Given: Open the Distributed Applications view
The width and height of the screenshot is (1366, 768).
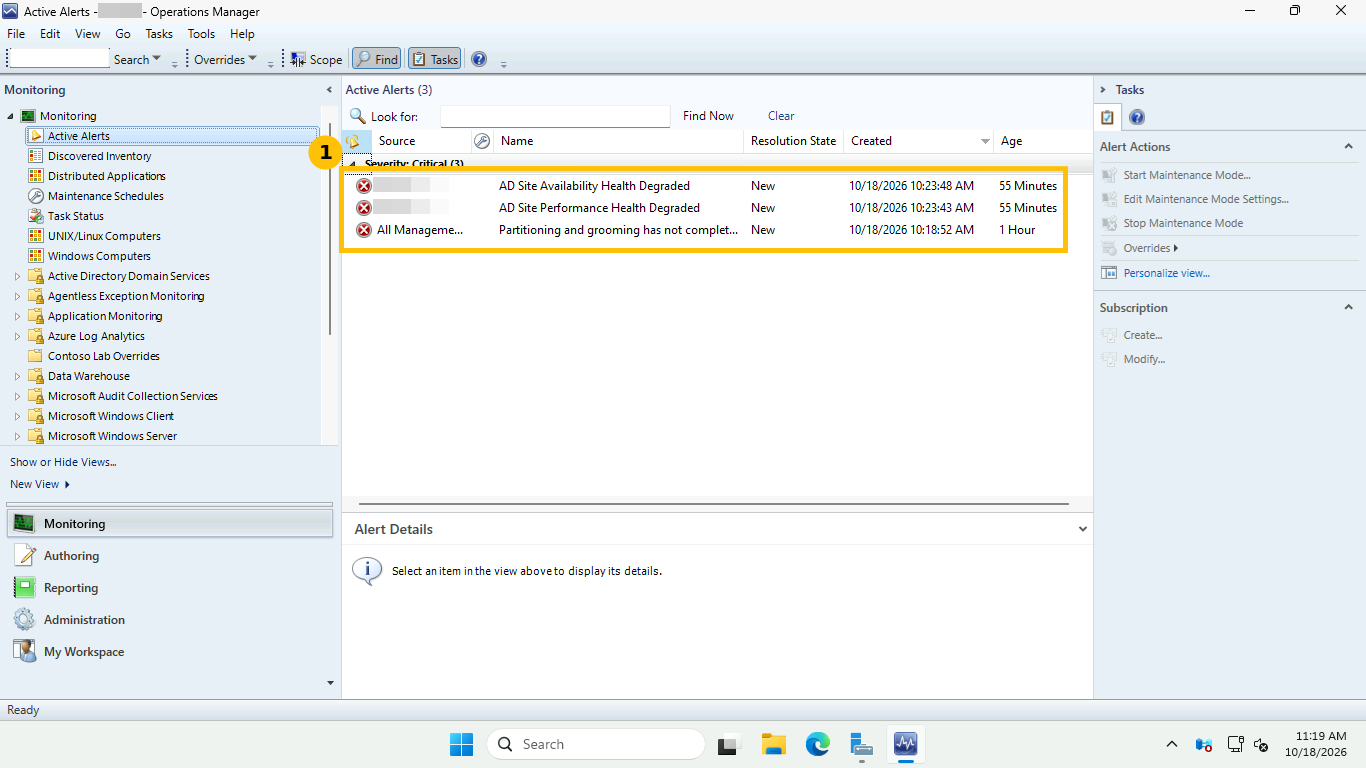Looking at the screenshot, I should click(x=107, y=176).
